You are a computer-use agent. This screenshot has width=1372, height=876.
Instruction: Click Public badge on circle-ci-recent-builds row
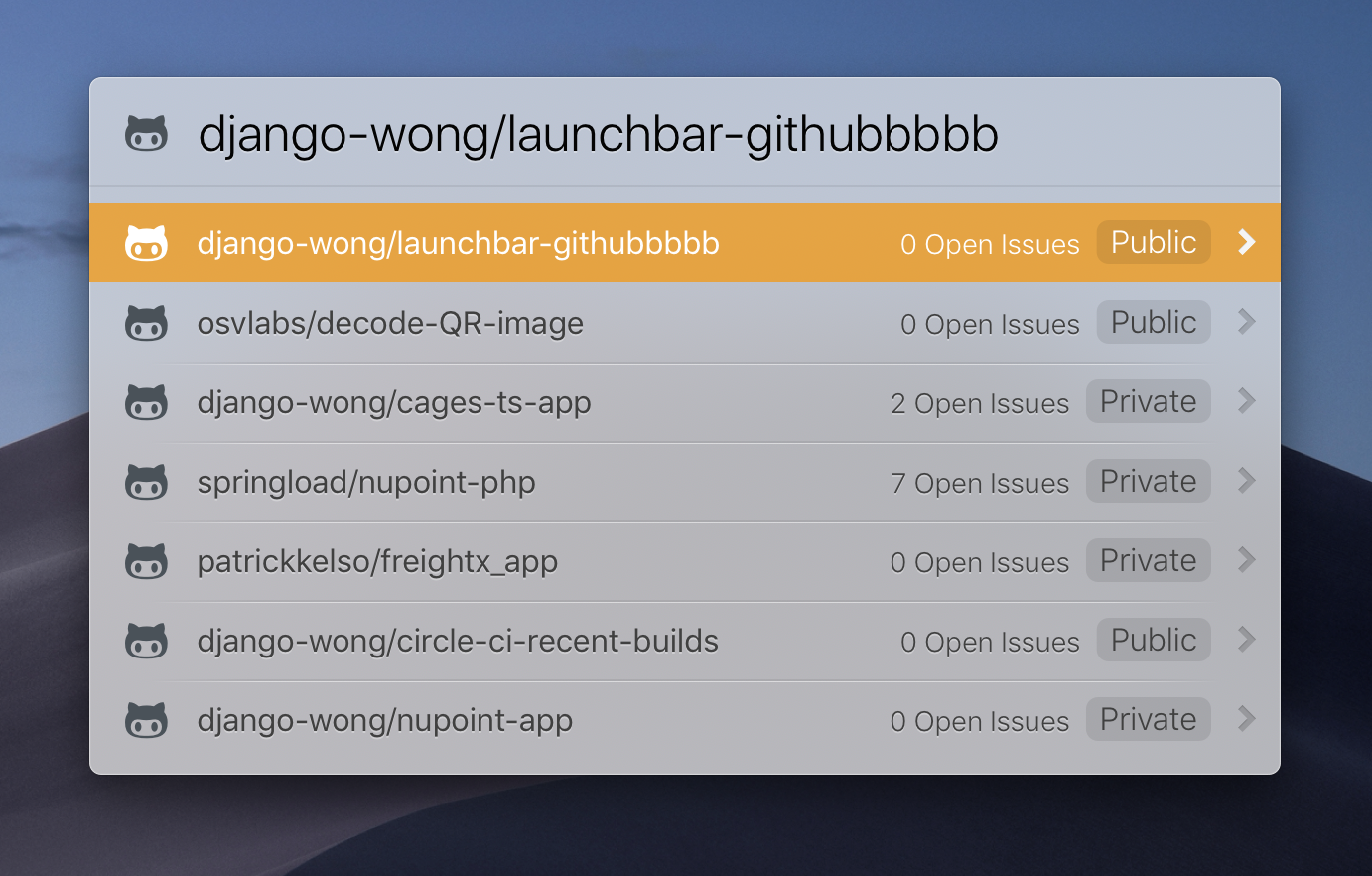click(1154, 640)
